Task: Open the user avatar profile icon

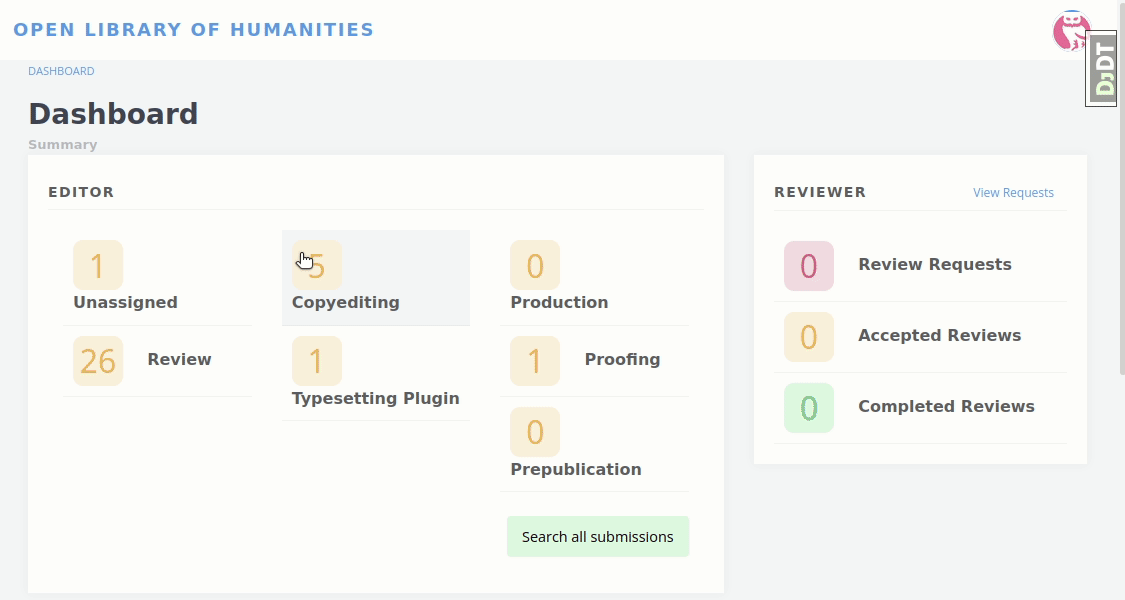Action: coord(1071,30)
